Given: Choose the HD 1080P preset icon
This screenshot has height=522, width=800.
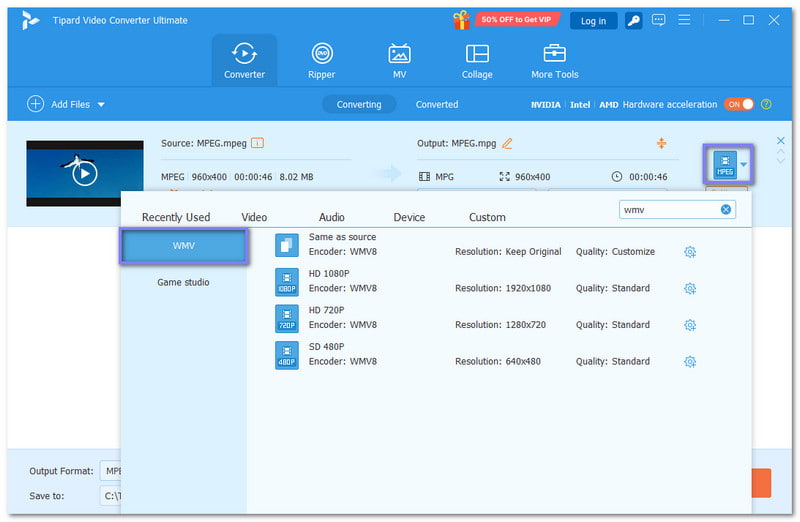Looking at the screenshot, I should pyautogui.click(x=287, y=282).
